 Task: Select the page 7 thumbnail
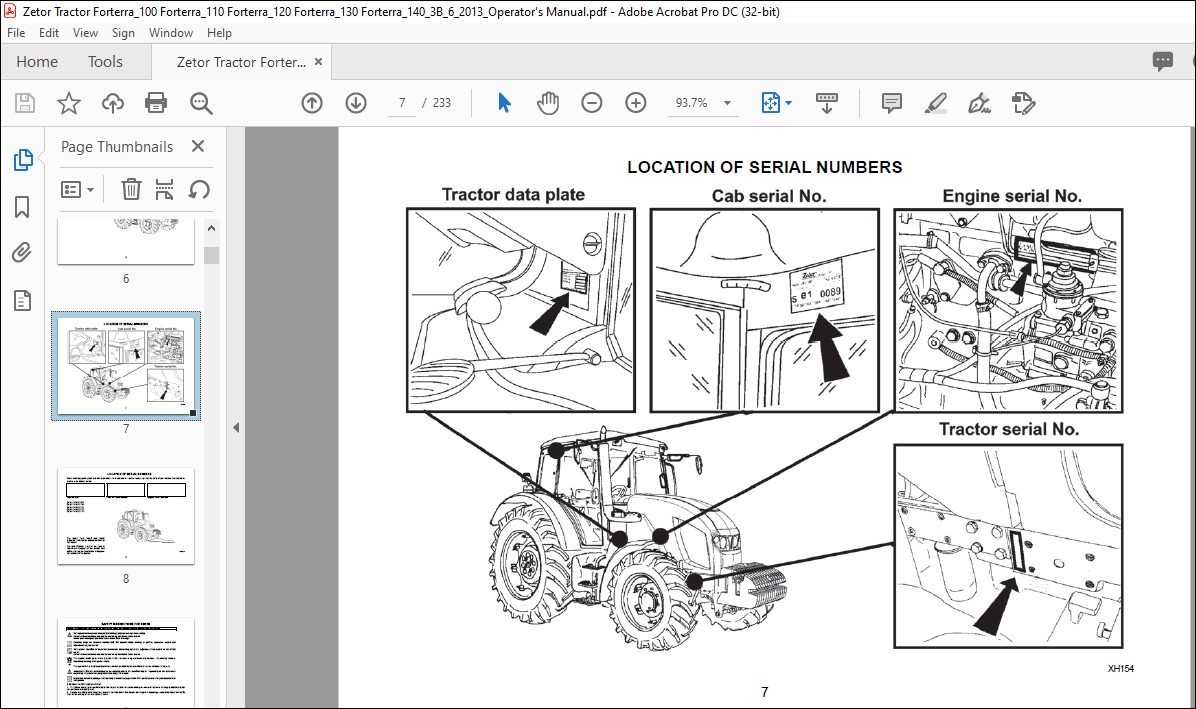point(126,366)
